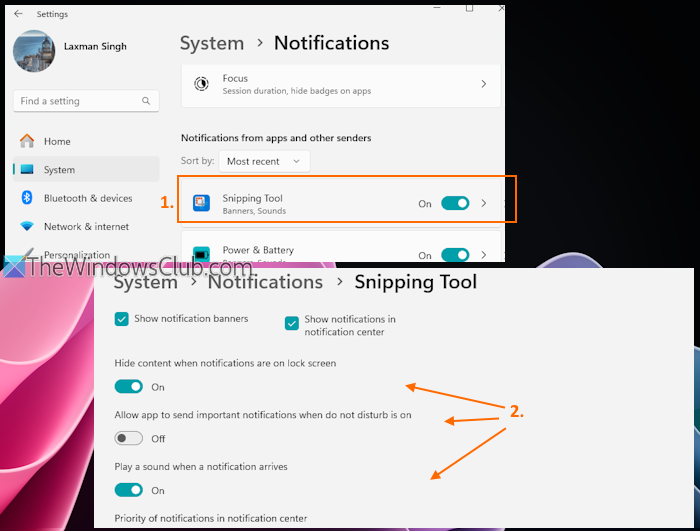700x531 pixels.
Task: Click the Snipping Tool app icon
Action: click(x=201, y=203)
